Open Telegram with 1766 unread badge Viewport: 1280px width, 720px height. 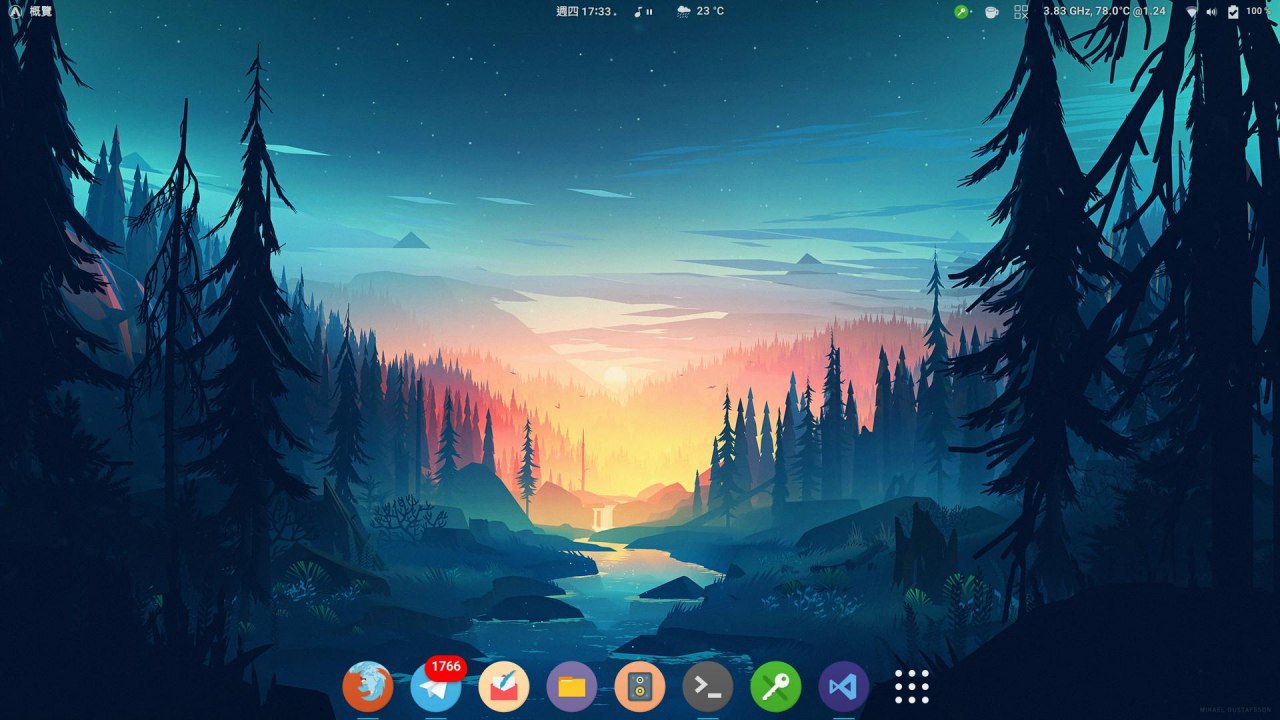click(x=436, y=687)
